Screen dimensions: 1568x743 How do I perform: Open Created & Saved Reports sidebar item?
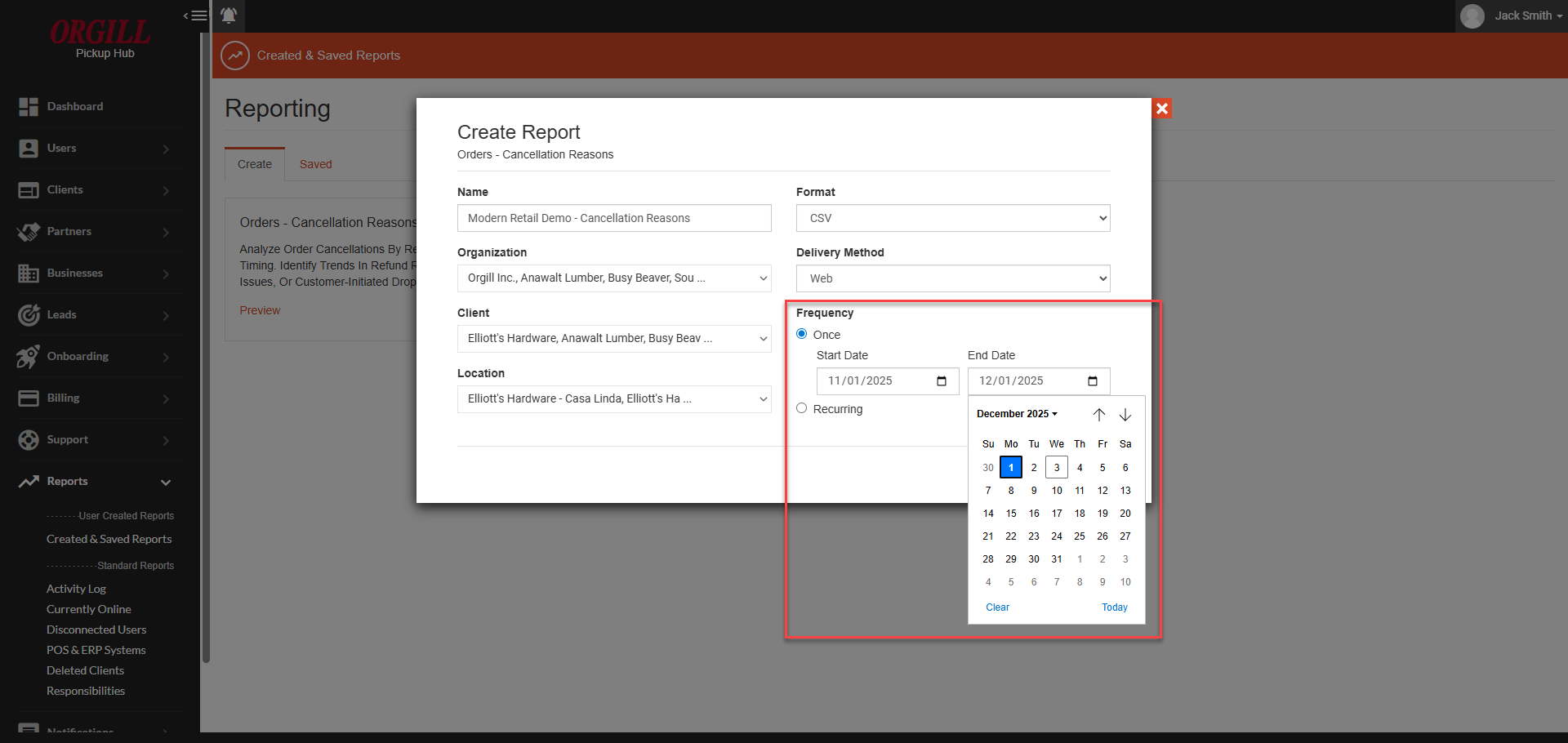[x=109, y=539]
